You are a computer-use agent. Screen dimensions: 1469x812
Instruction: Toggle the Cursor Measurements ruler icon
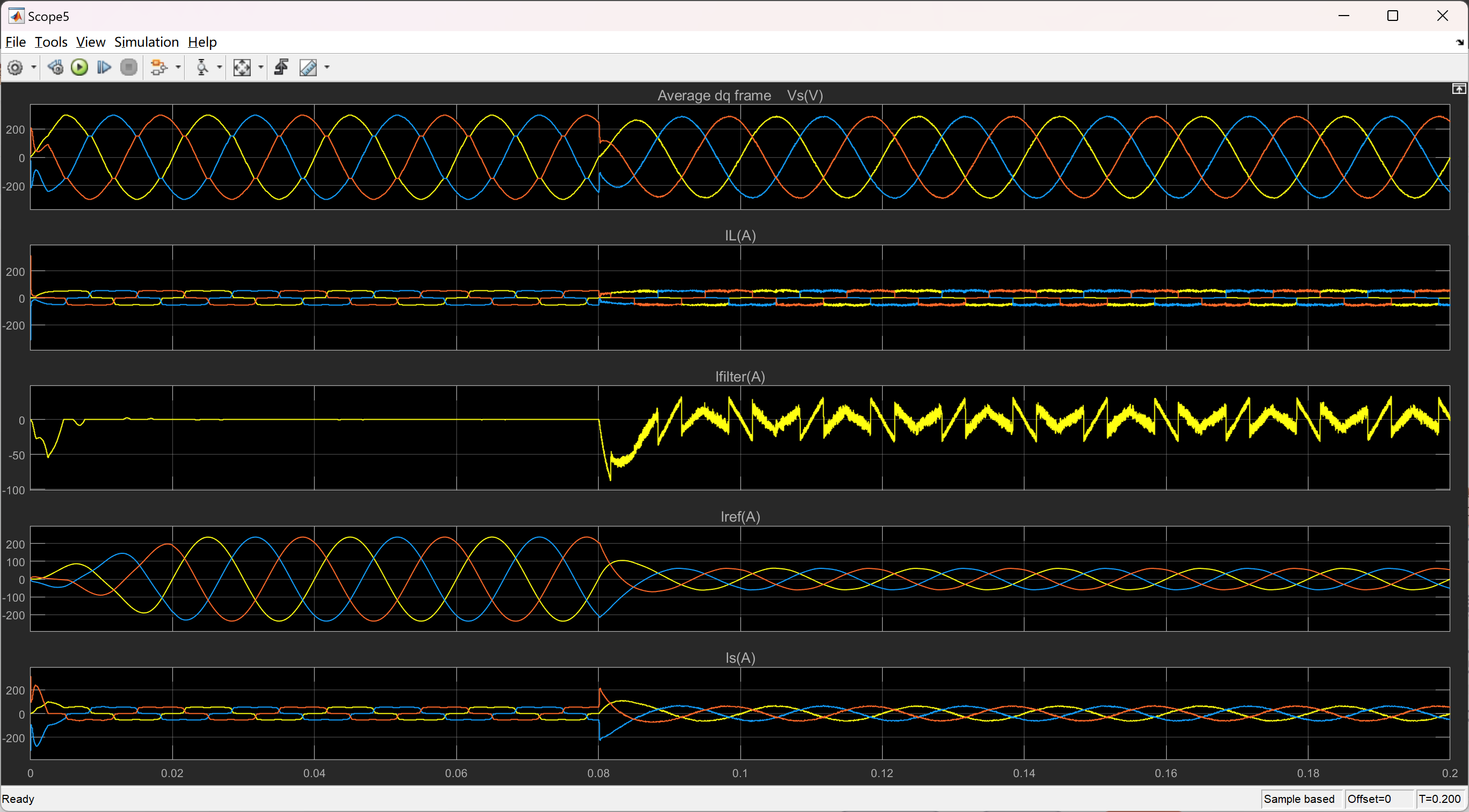coord(308,68)
